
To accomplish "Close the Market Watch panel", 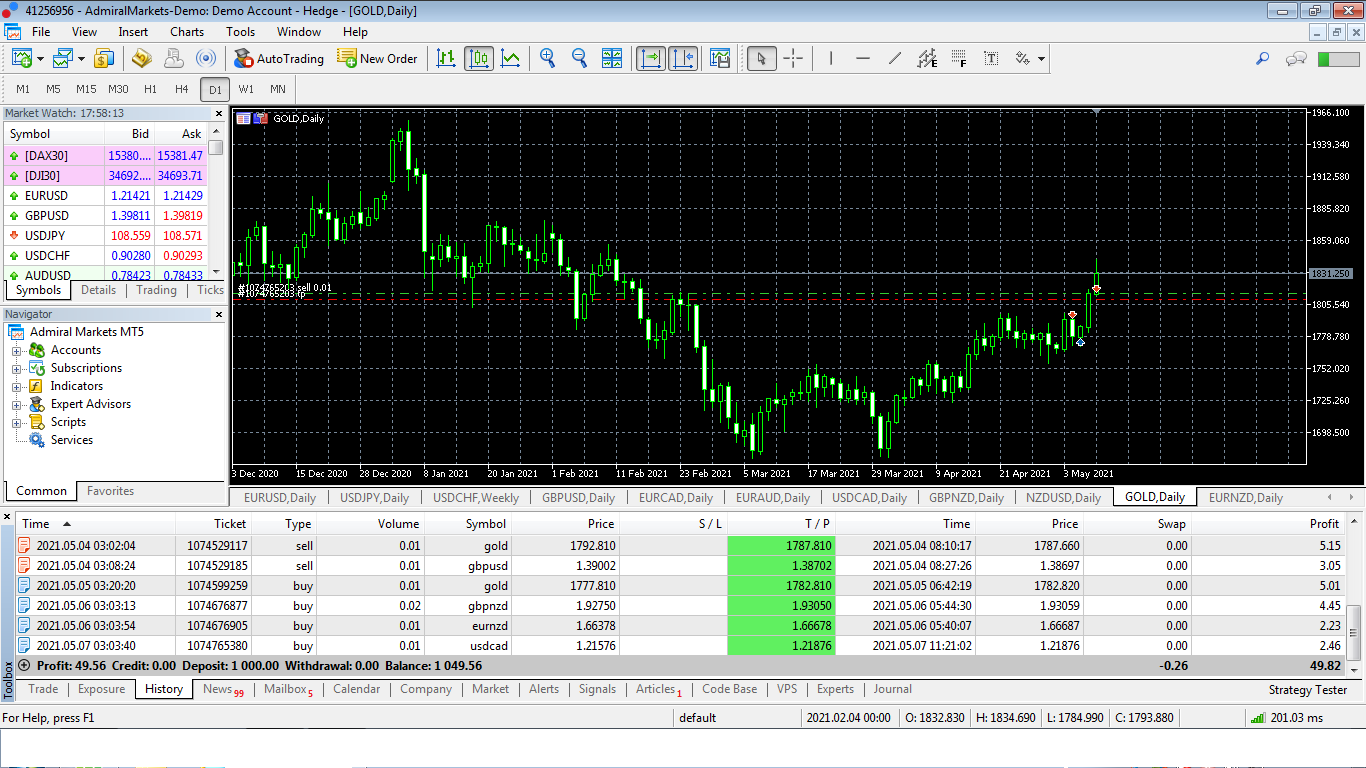I will point(219,113).
